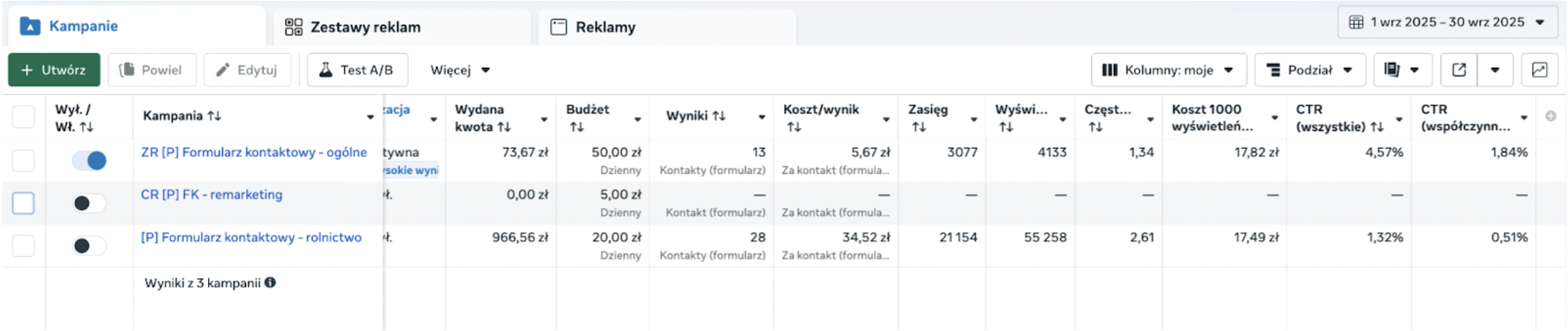The height and width of the screenshot is (331, 1568).
Task: Enable the CR [P] FK - remarketing toggle
Action: point(89,204)
